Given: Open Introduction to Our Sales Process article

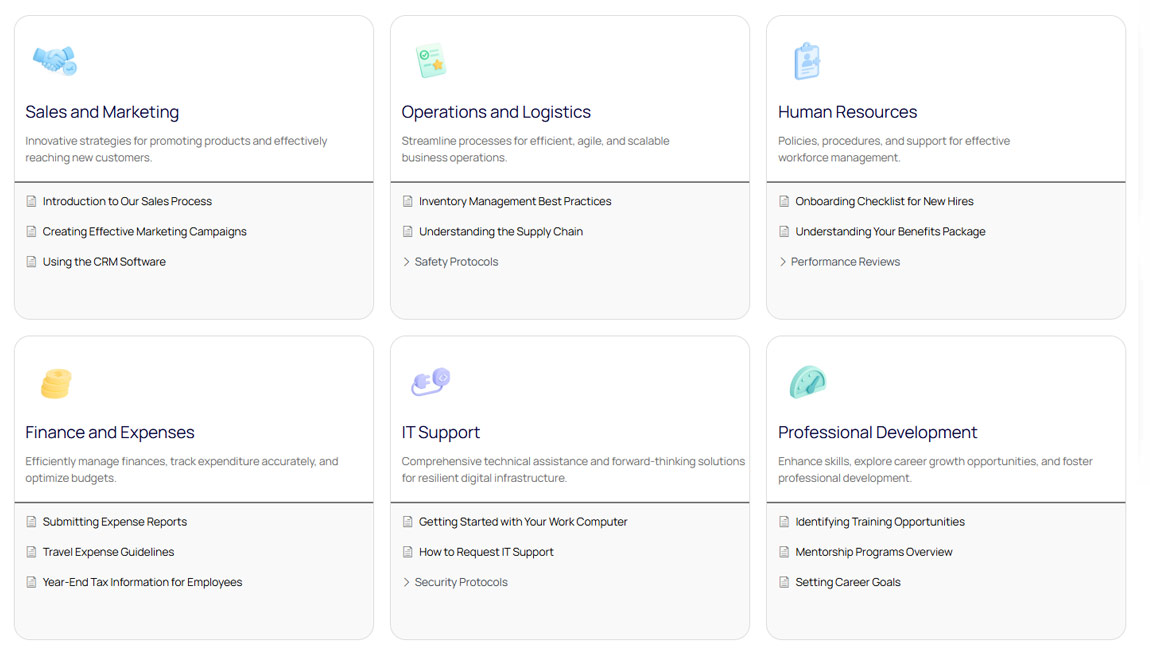Looking at the screenshot, I should pyautogui.click(x=127, y=201).
